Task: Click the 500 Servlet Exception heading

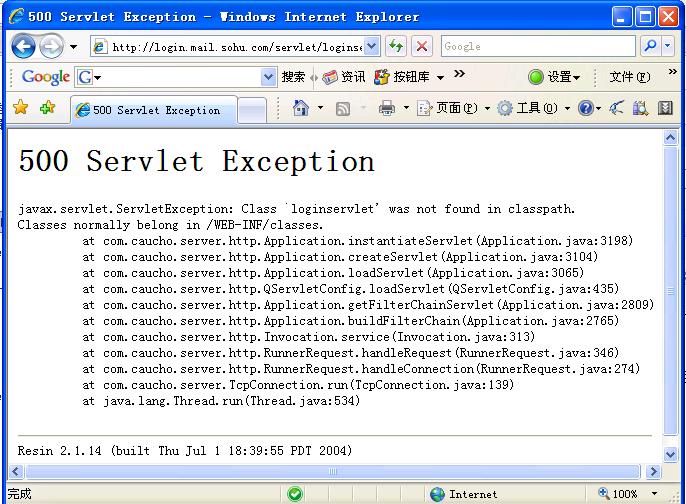Action: 196,161
